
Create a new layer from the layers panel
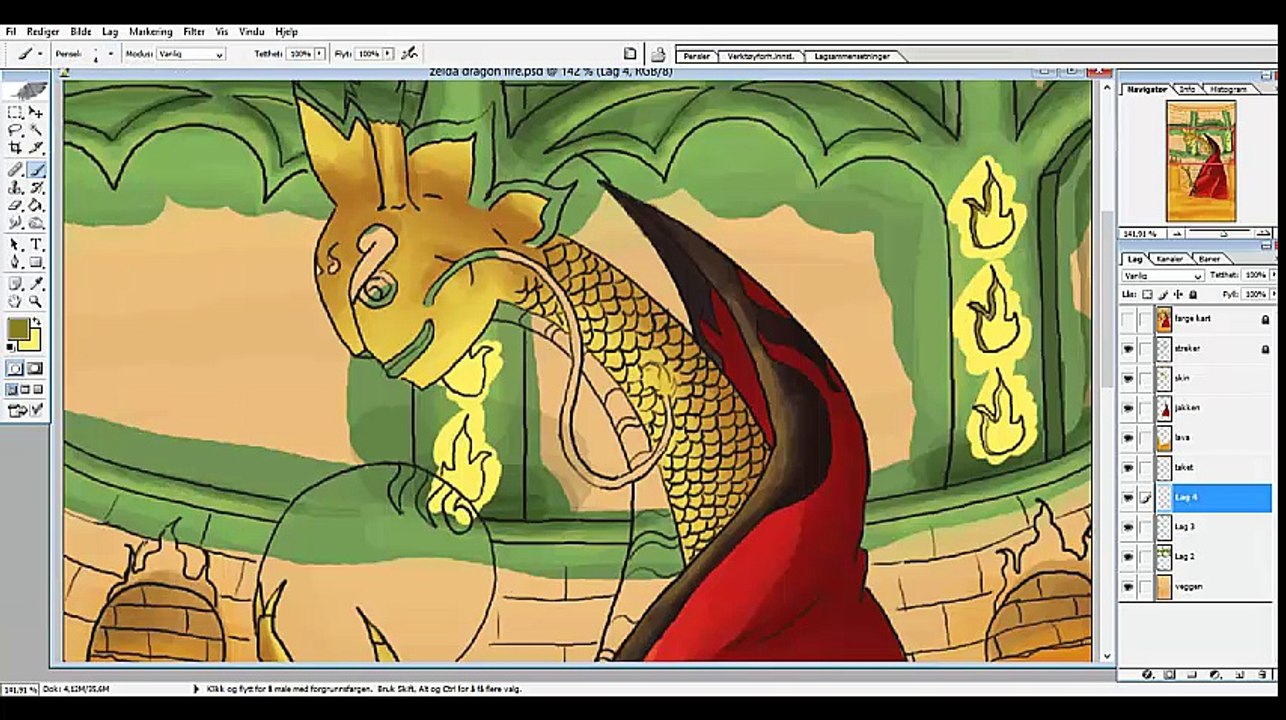[1240, 675]
